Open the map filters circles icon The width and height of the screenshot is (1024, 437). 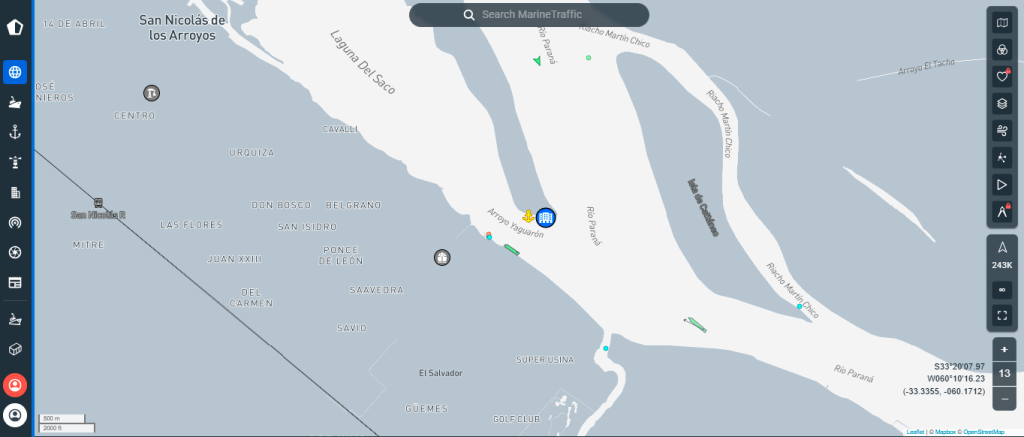[x=1002, y=50]
